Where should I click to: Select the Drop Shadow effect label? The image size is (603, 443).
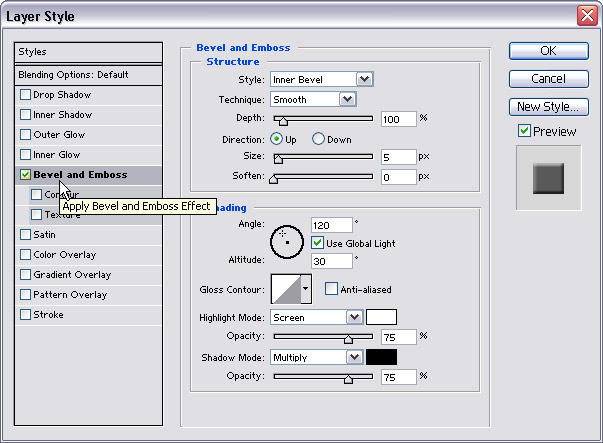[62, 95]
